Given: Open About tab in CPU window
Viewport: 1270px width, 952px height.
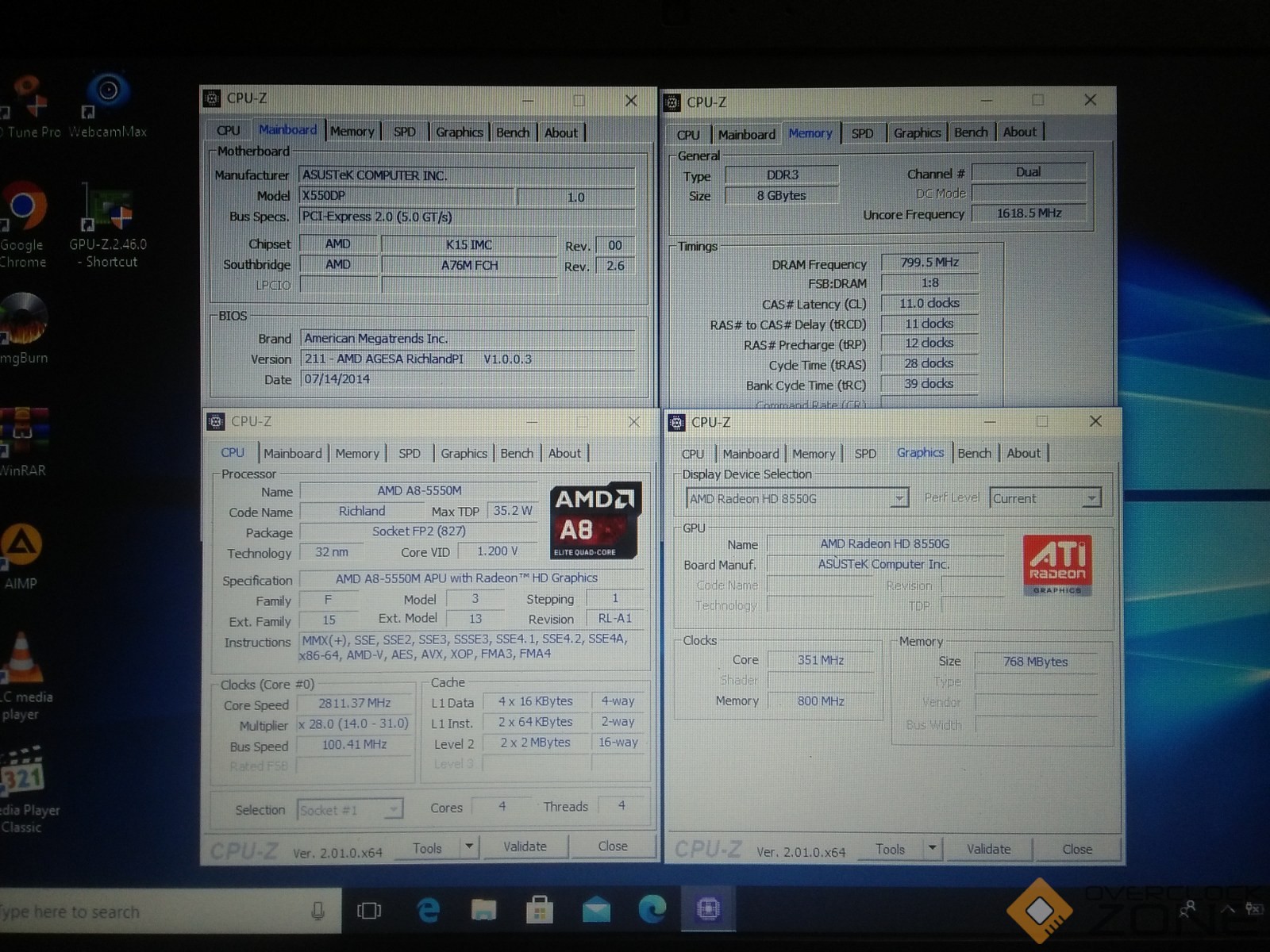Looking at the screenshot, I should click(564, 453).
